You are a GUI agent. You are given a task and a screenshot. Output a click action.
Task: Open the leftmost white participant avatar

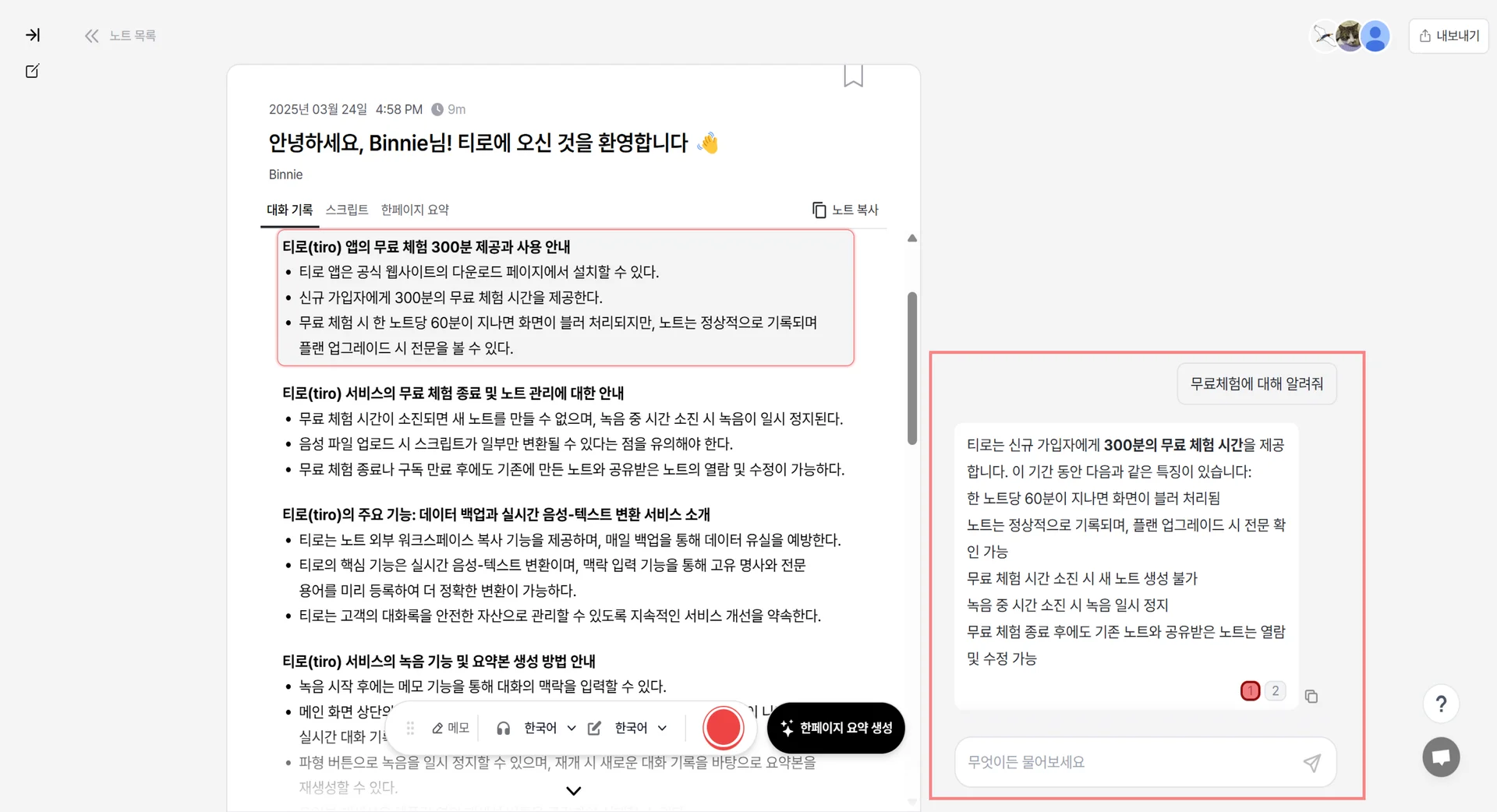(1323, 36)
